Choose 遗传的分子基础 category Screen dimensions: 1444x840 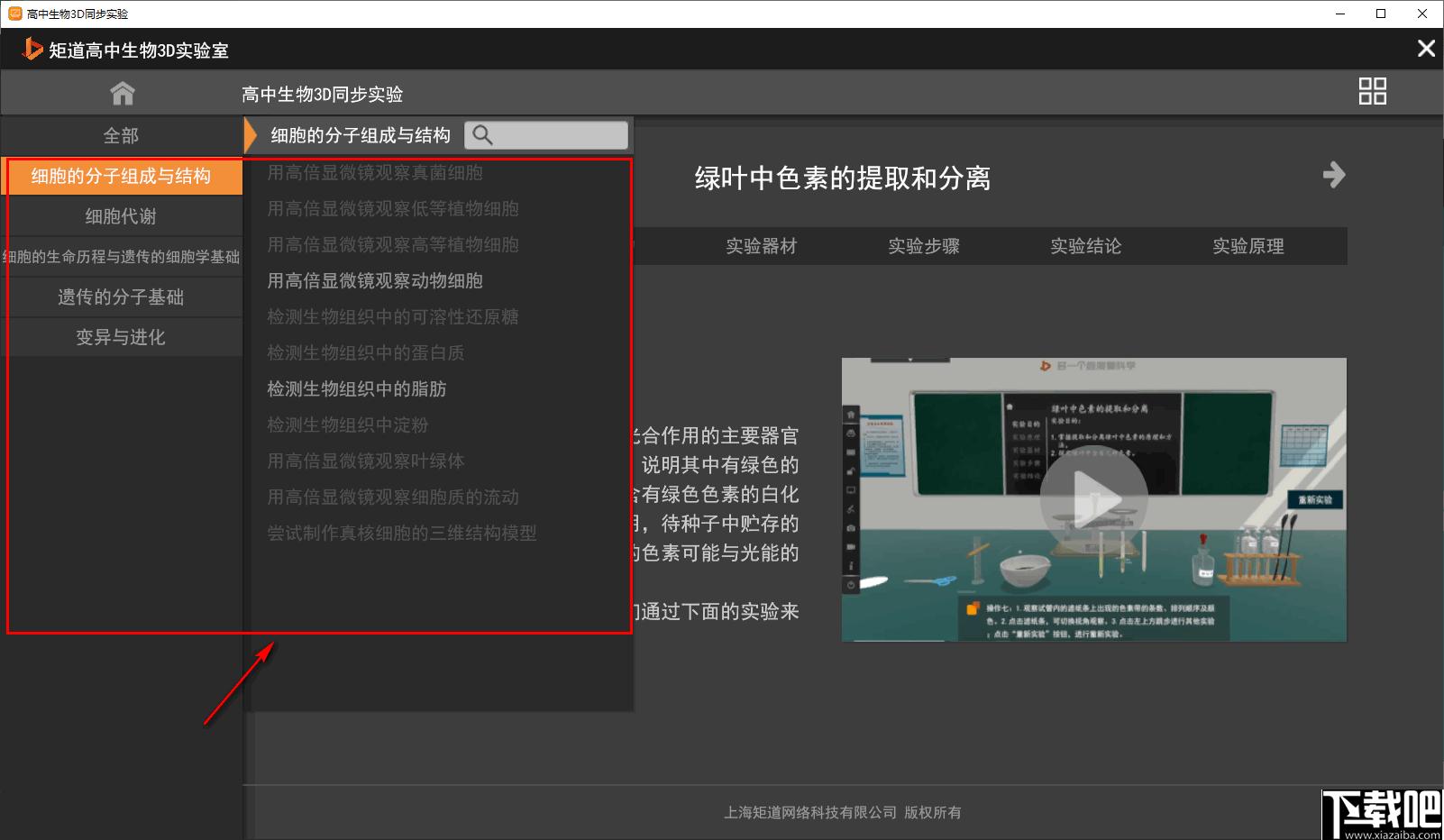click(121, 297)
